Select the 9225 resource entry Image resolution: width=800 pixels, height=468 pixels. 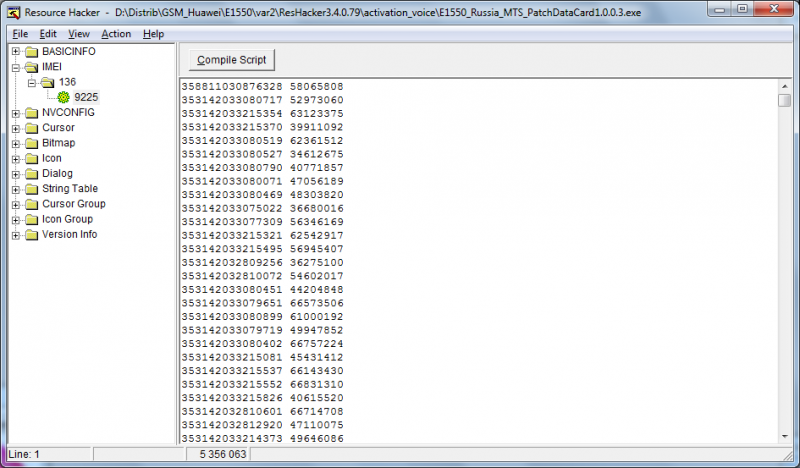coord(86,97)
